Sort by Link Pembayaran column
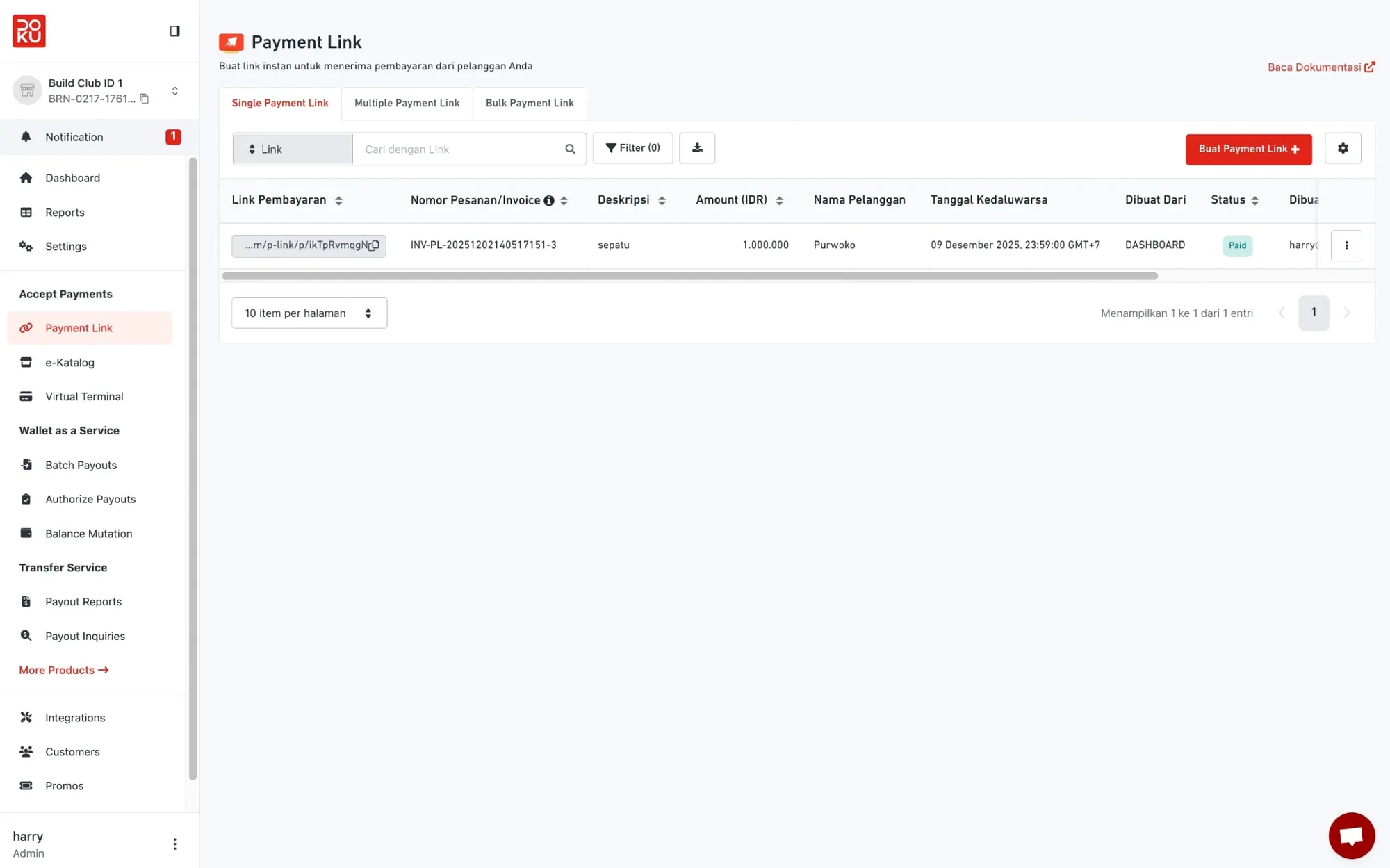This screenshot has height=868, width=1390. tap(338, 201)
